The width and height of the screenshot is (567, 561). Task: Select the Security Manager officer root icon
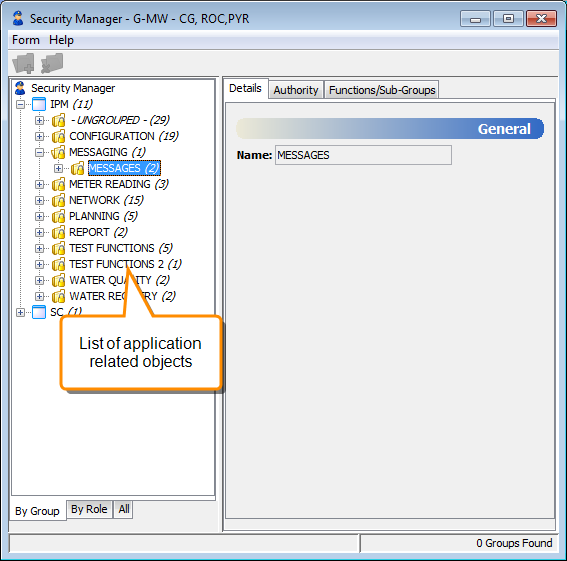pyautogui.click(x=20, y=88)
